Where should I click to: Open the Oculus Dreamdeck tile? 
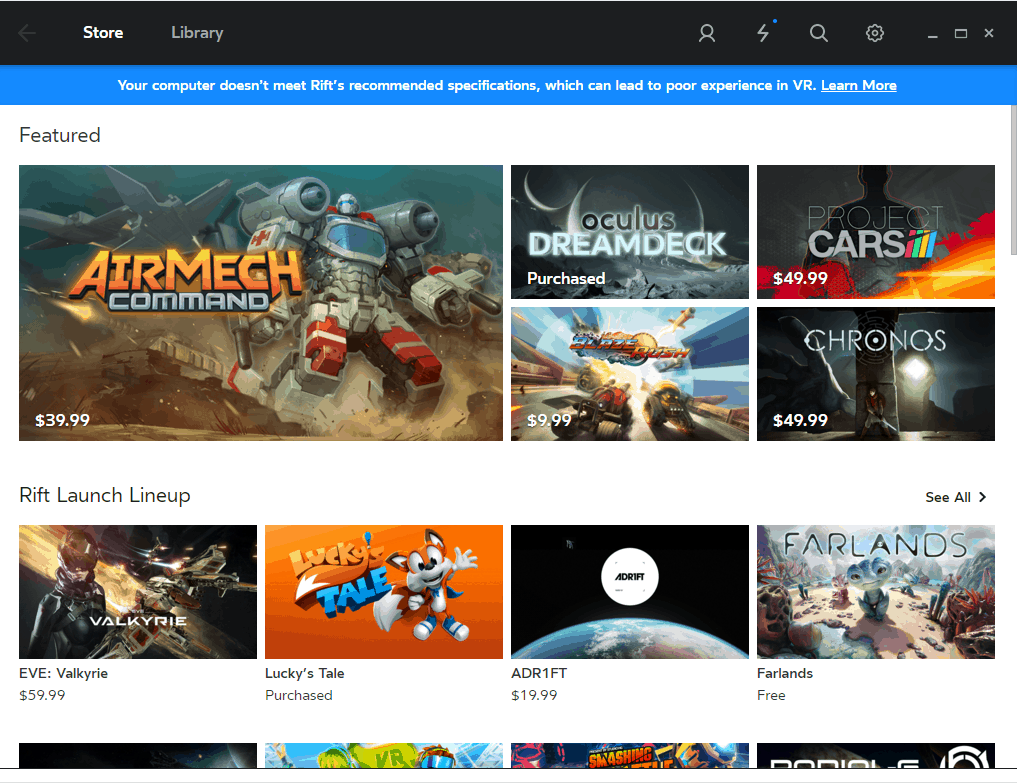(630, 232)
